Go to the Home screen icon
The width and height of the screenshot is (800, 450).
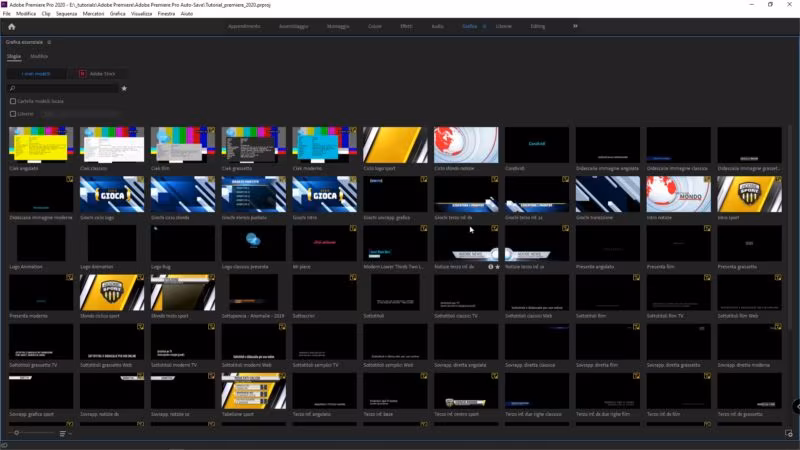click(12, 27)
